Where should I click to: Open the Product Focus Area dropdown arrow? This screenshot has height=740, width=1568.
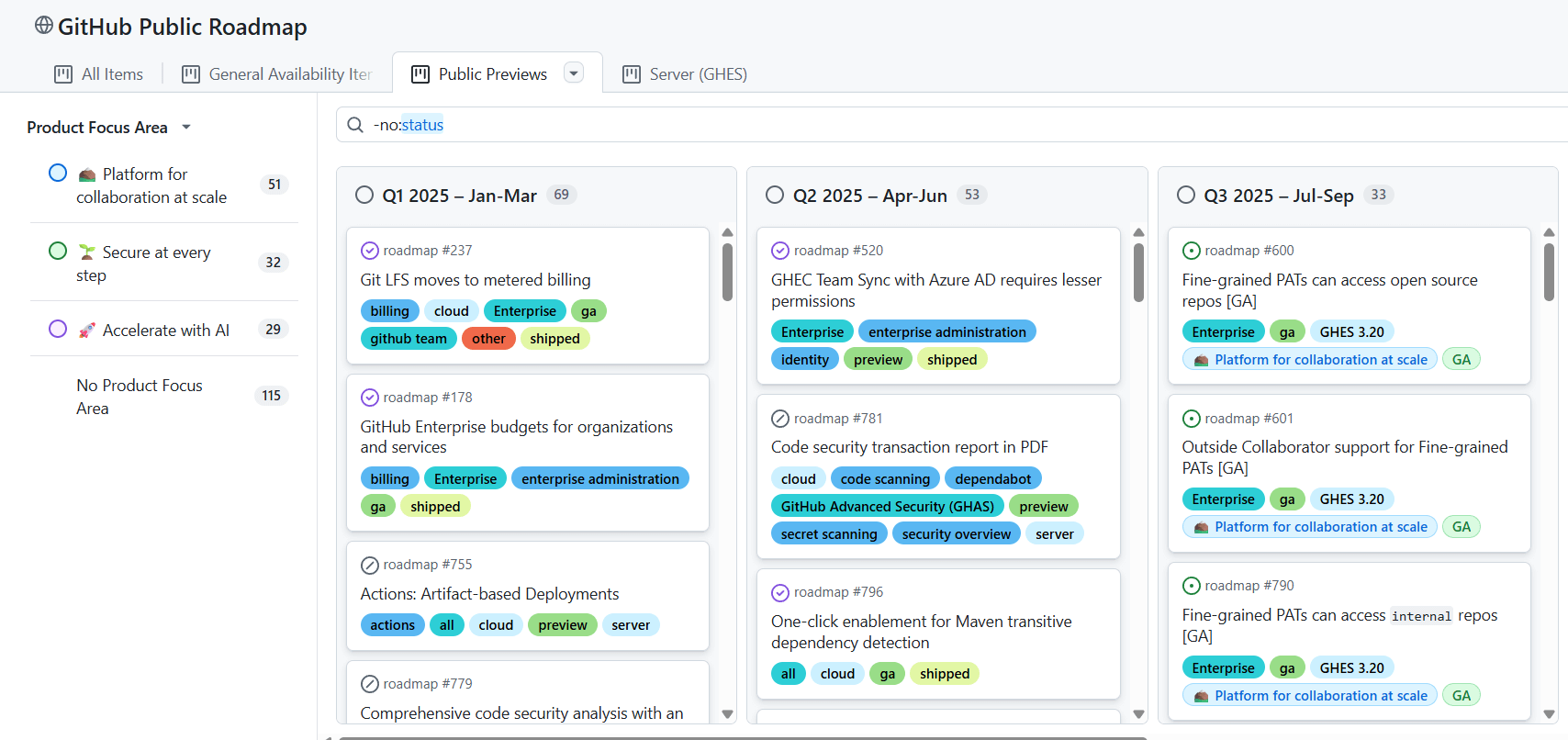pyautogui.click(x=186, y=128)
